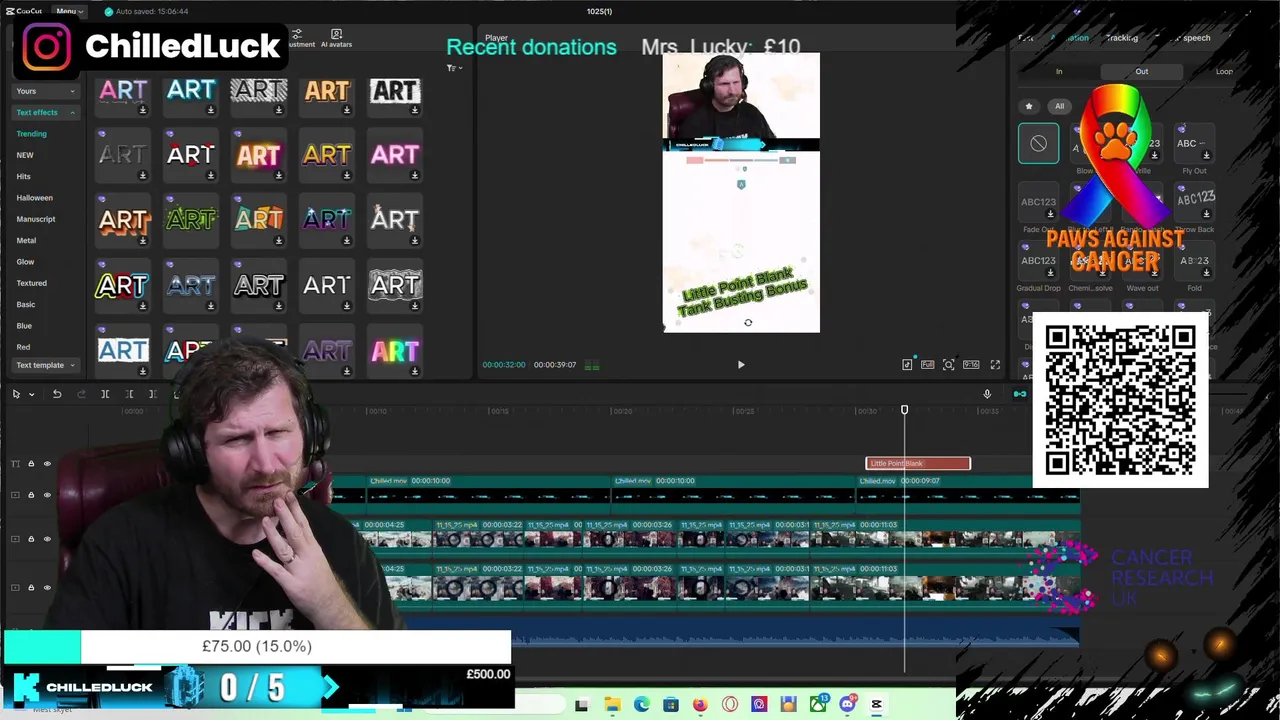Screen dimensions: 1280x720
Task: Open the Basic text effects category
Action: tap(25, 304)
